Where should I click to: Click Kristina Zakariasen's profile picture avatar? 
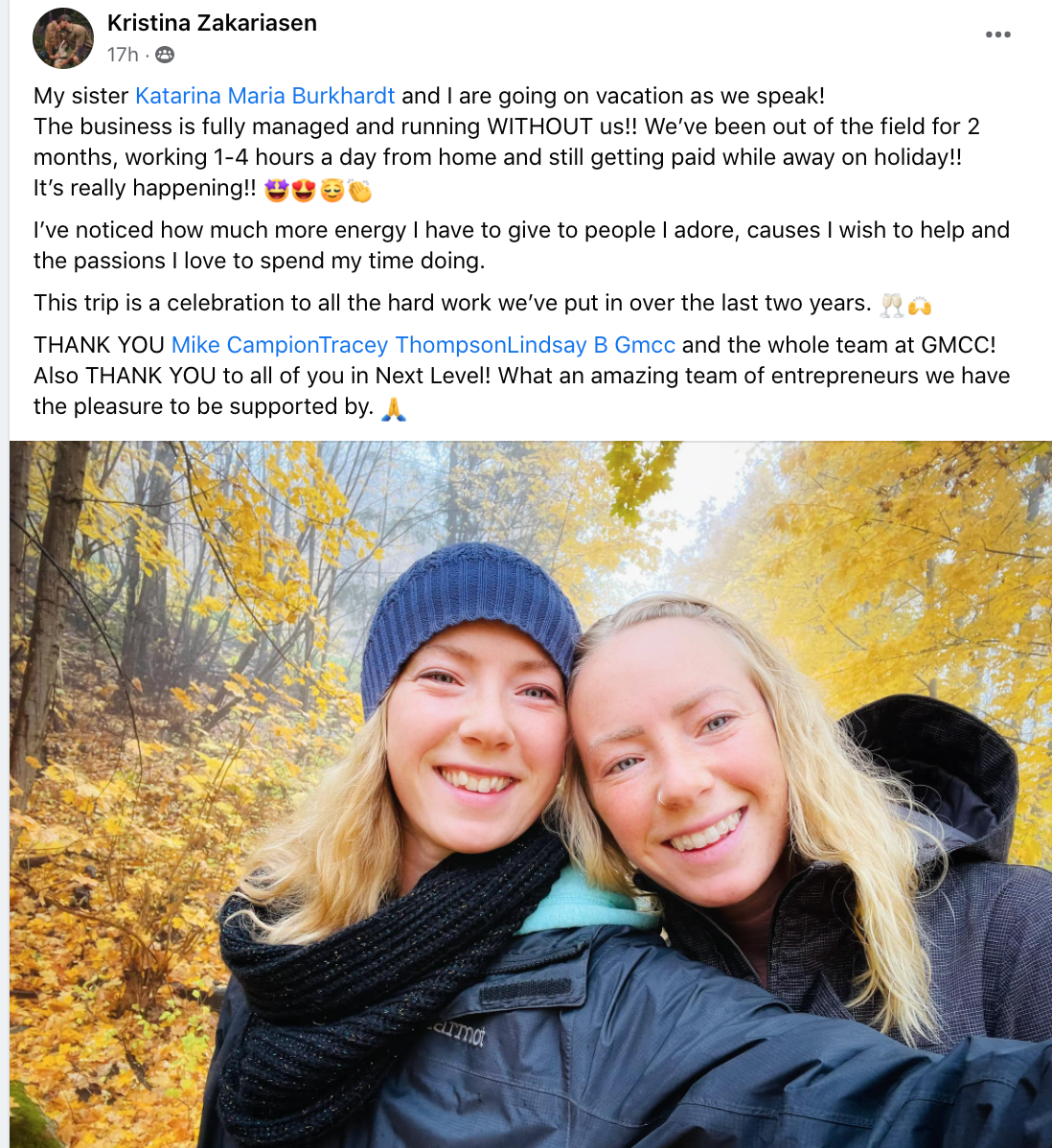pos(63,38)
